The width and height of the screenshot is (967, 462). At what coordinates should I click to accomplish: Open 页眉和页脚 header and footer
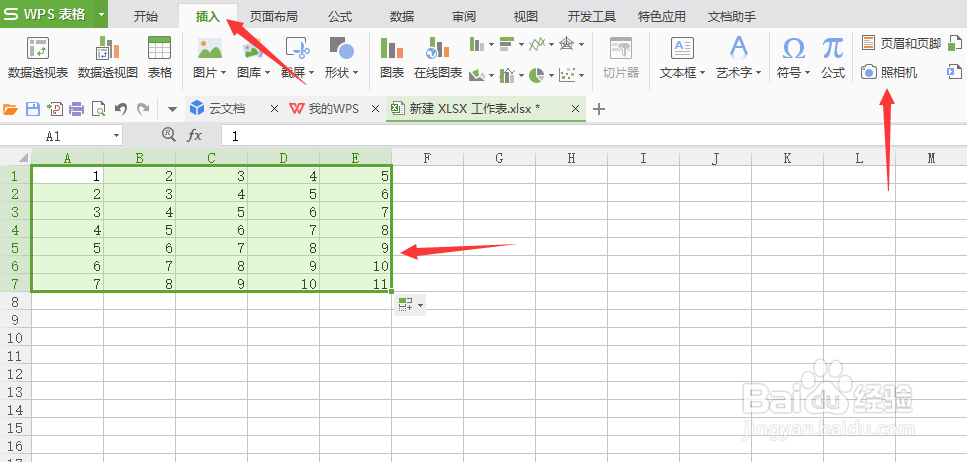(x=900, y=43)
